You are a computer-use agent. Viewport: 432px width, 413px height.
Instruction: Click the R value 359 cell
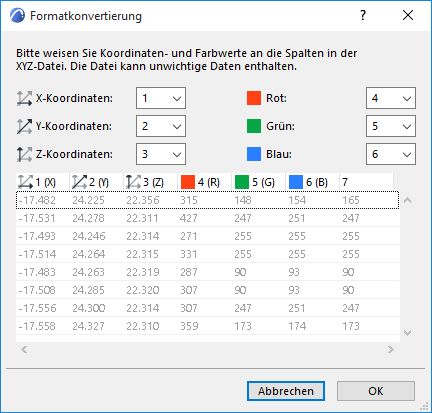click(x=189, y=326)
